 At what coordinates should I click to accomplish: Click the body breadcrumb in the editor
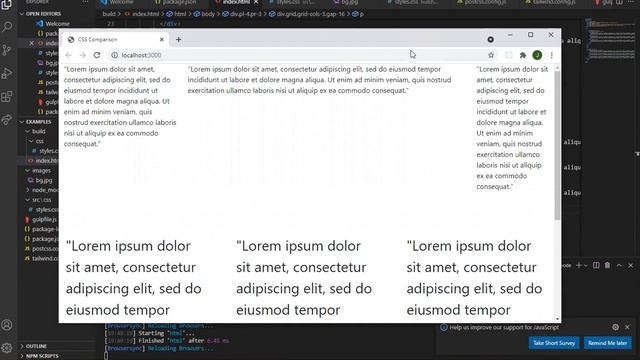point(204,14)
